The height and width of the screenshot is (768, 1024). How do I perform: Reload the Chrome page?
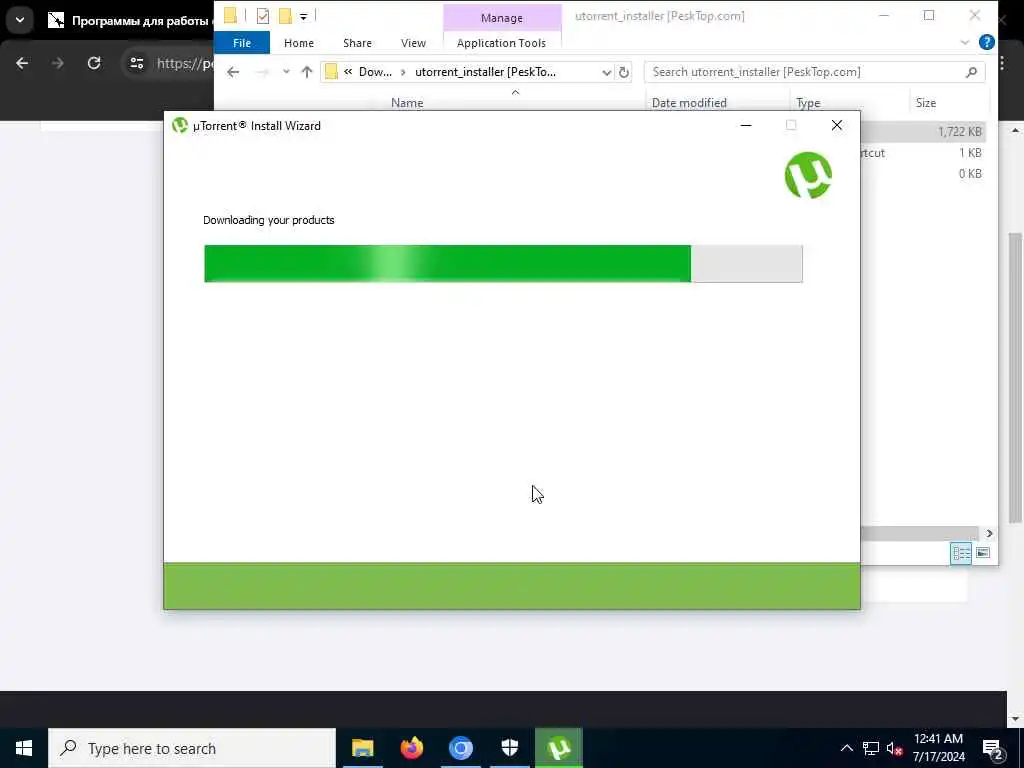(x=94, y=63)
